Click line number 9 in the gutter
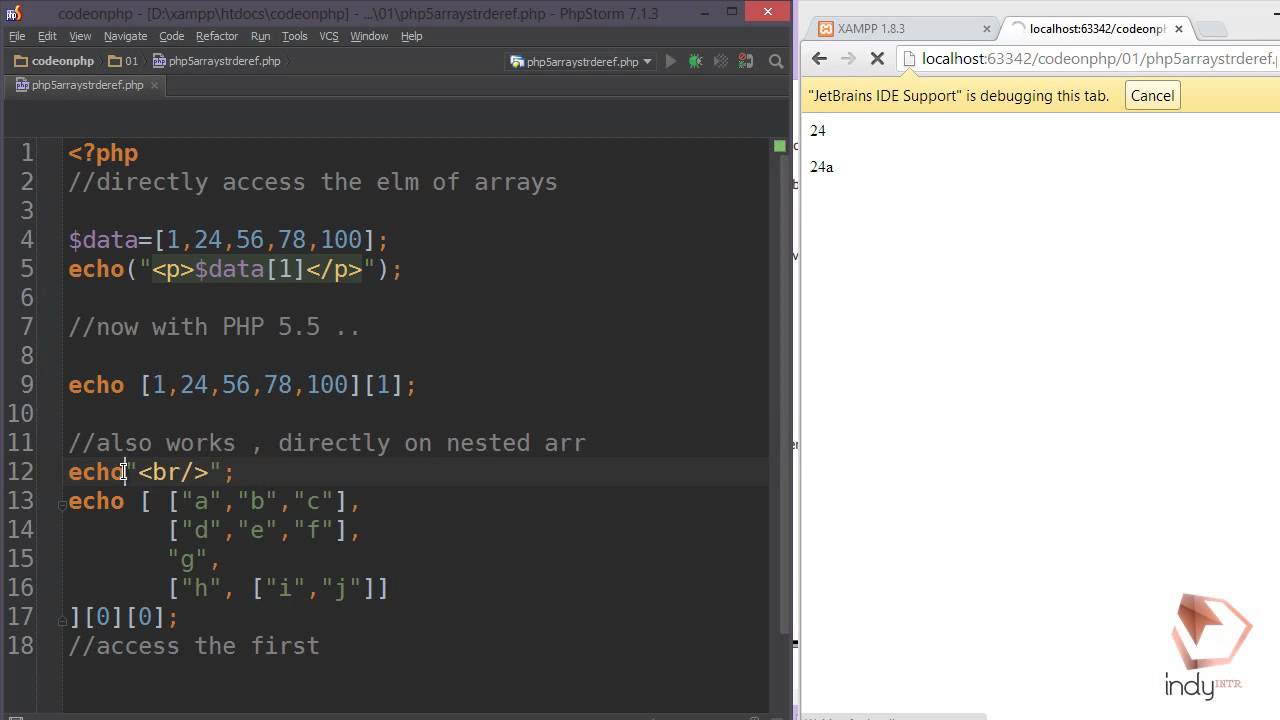1280x720 pixels. click(x=26, y=385)
